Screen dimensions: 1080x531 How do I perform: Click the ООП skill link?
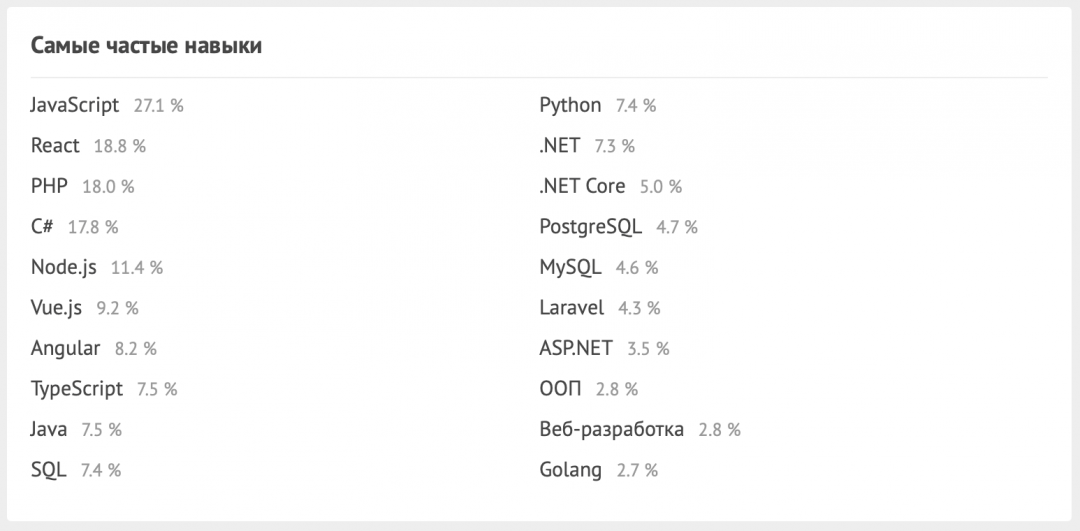tap(560, 389)
